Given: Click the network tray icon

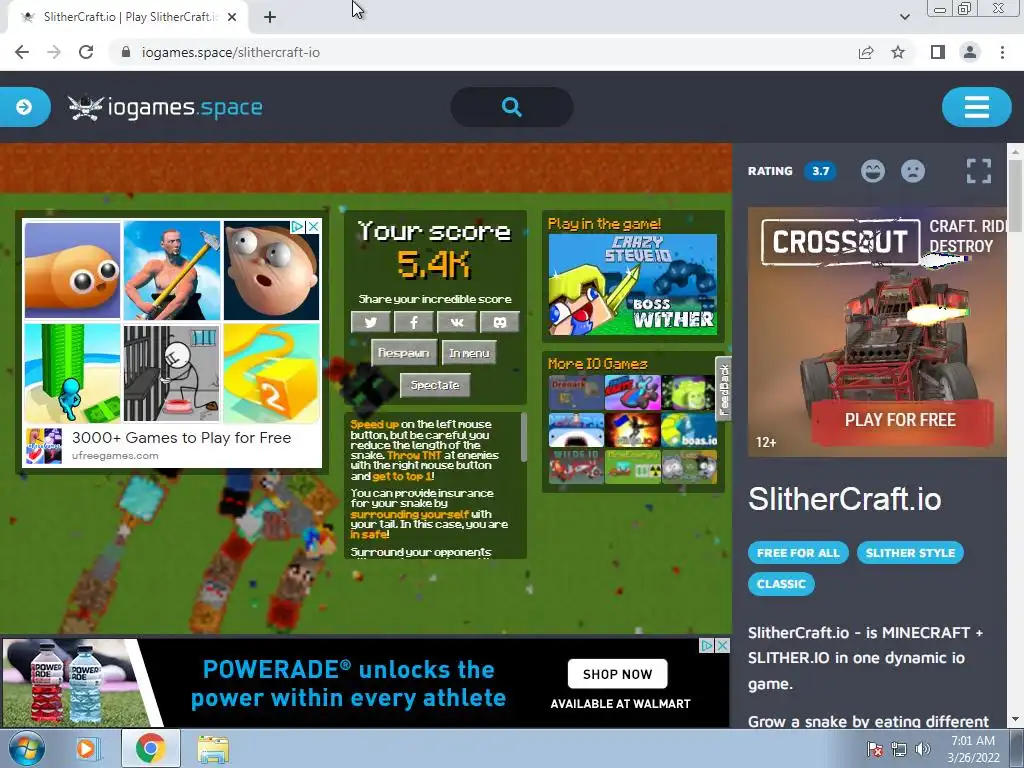Looking at the screenshot, I should [899, 749].
